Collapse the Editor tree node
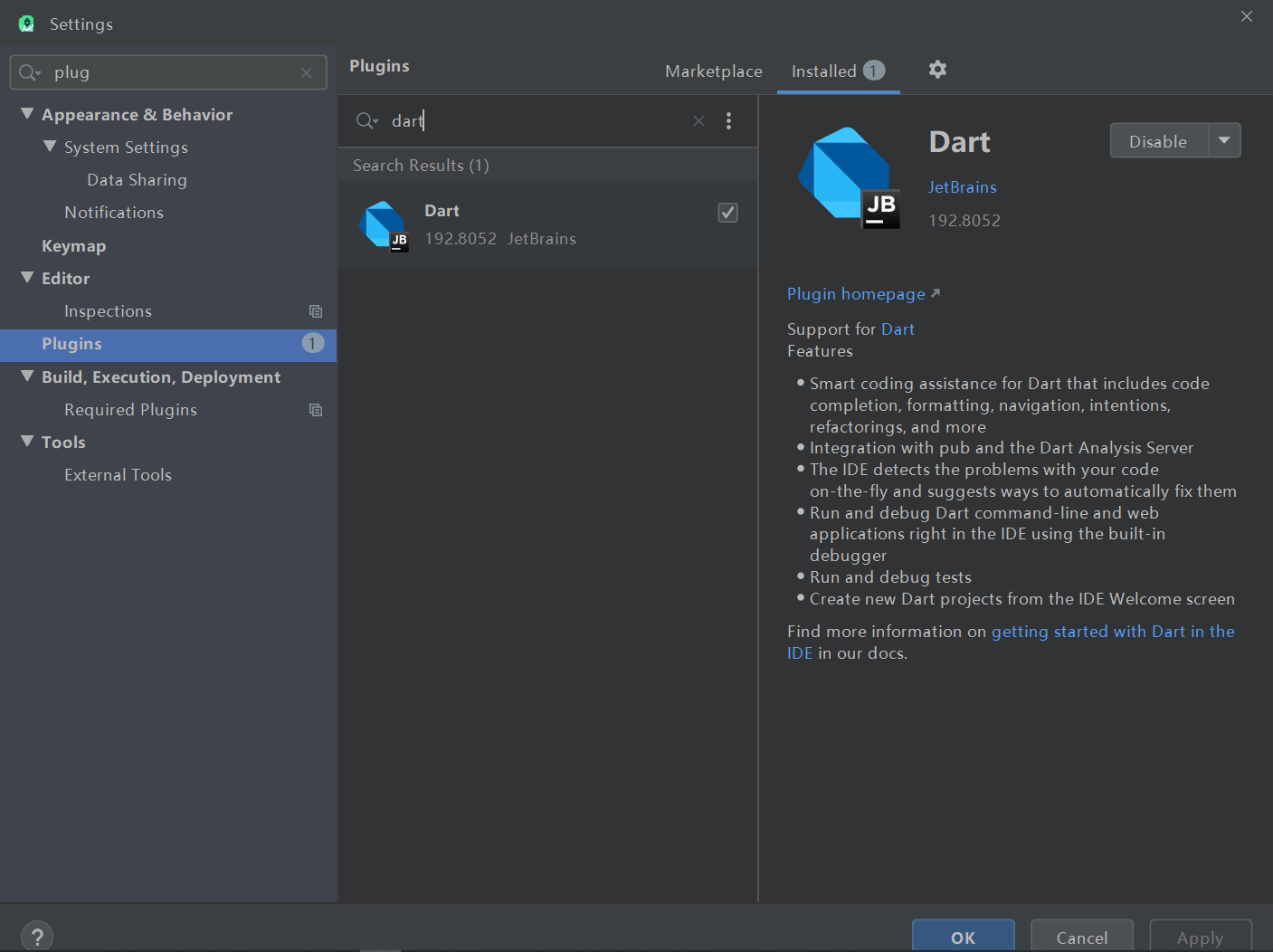Image resolution: width=1273 pixels, height=952 pixels. 27,278
